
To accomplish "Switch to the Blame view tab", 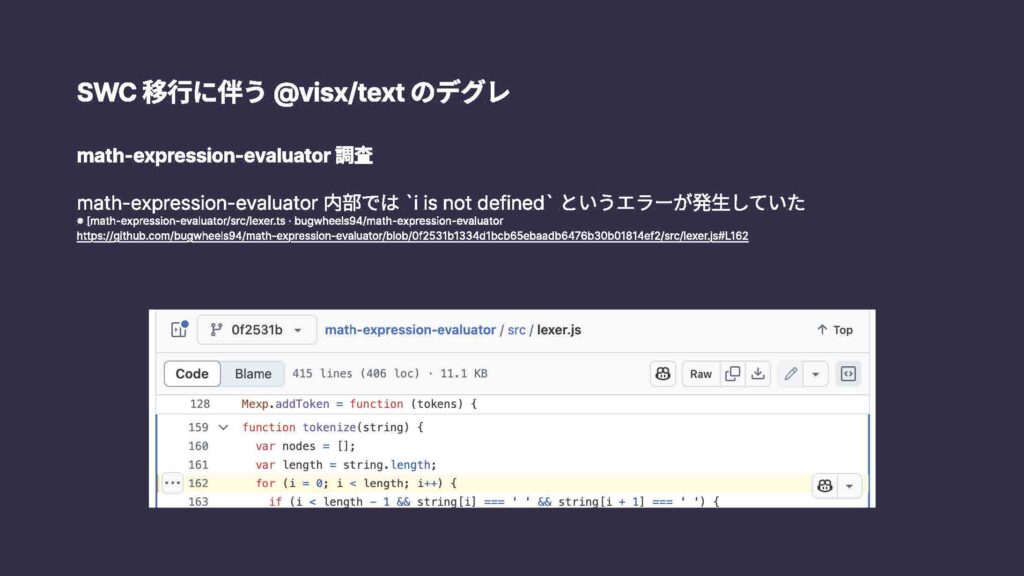I will coord(253,374).
